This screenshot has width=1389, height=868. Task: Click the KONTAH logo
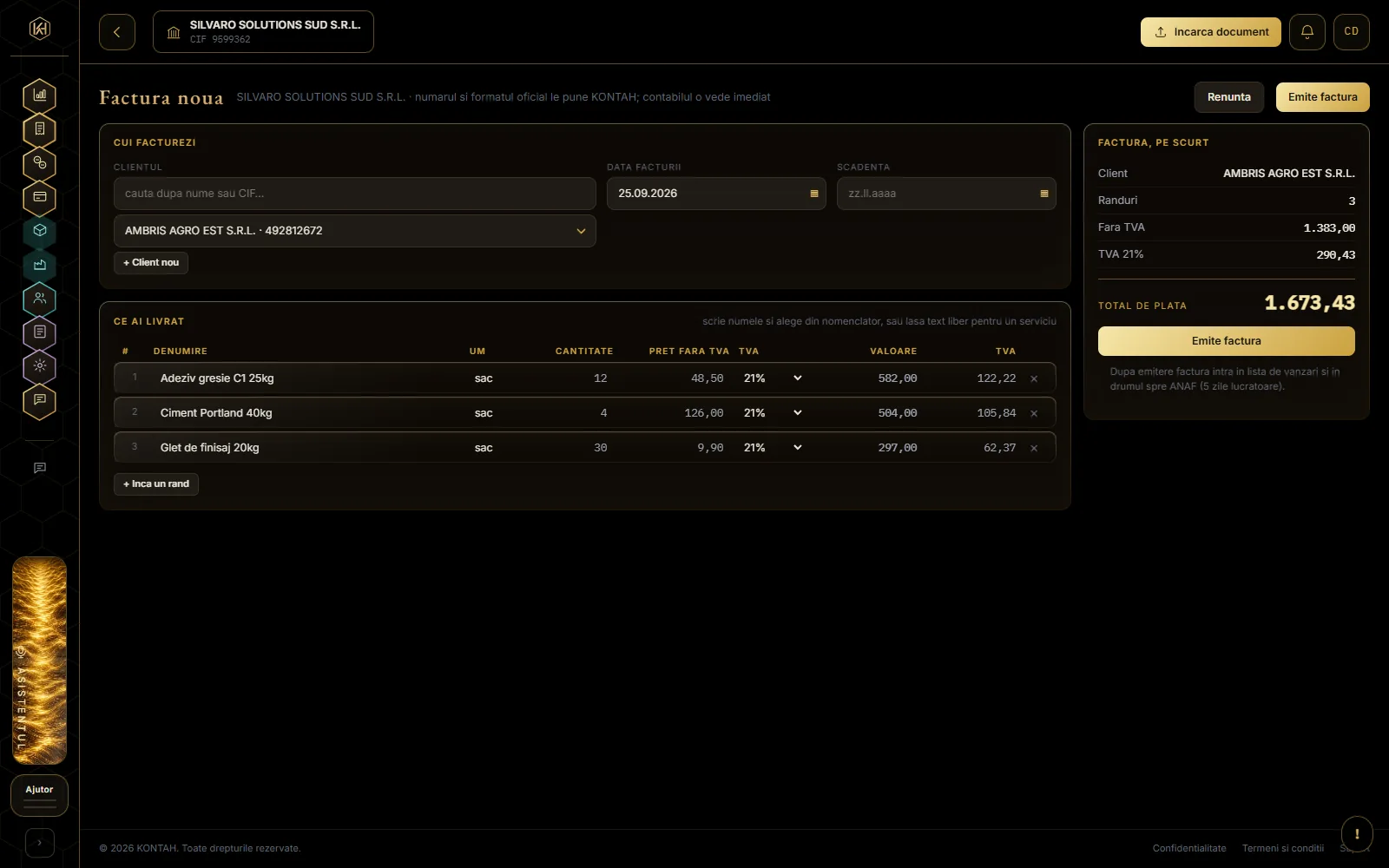tap(39, 29)
